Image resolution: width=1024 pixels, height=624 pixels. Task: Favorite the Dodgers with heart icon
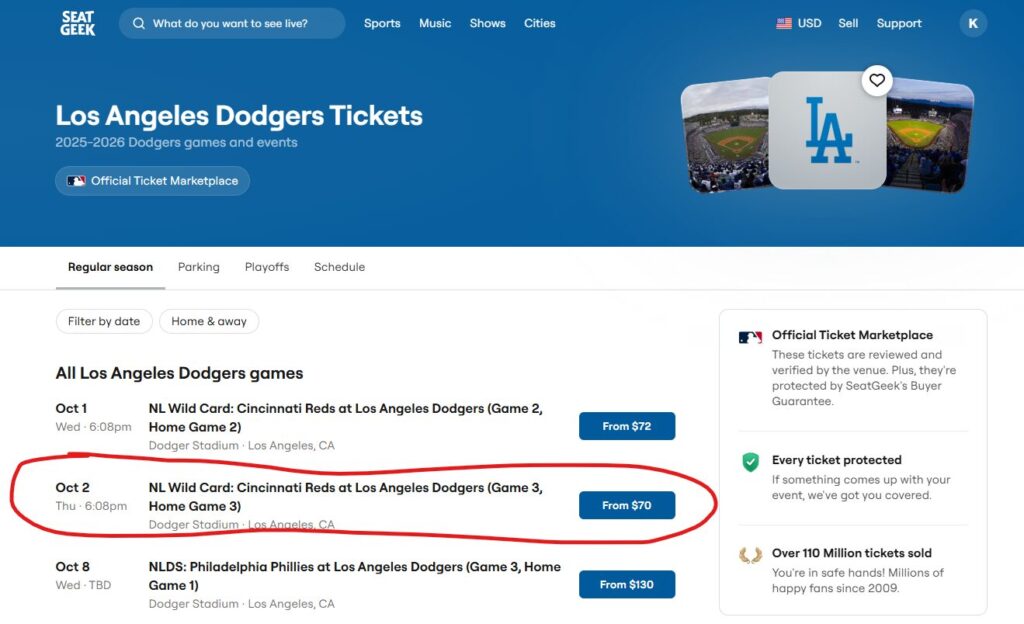coord(877,81)
